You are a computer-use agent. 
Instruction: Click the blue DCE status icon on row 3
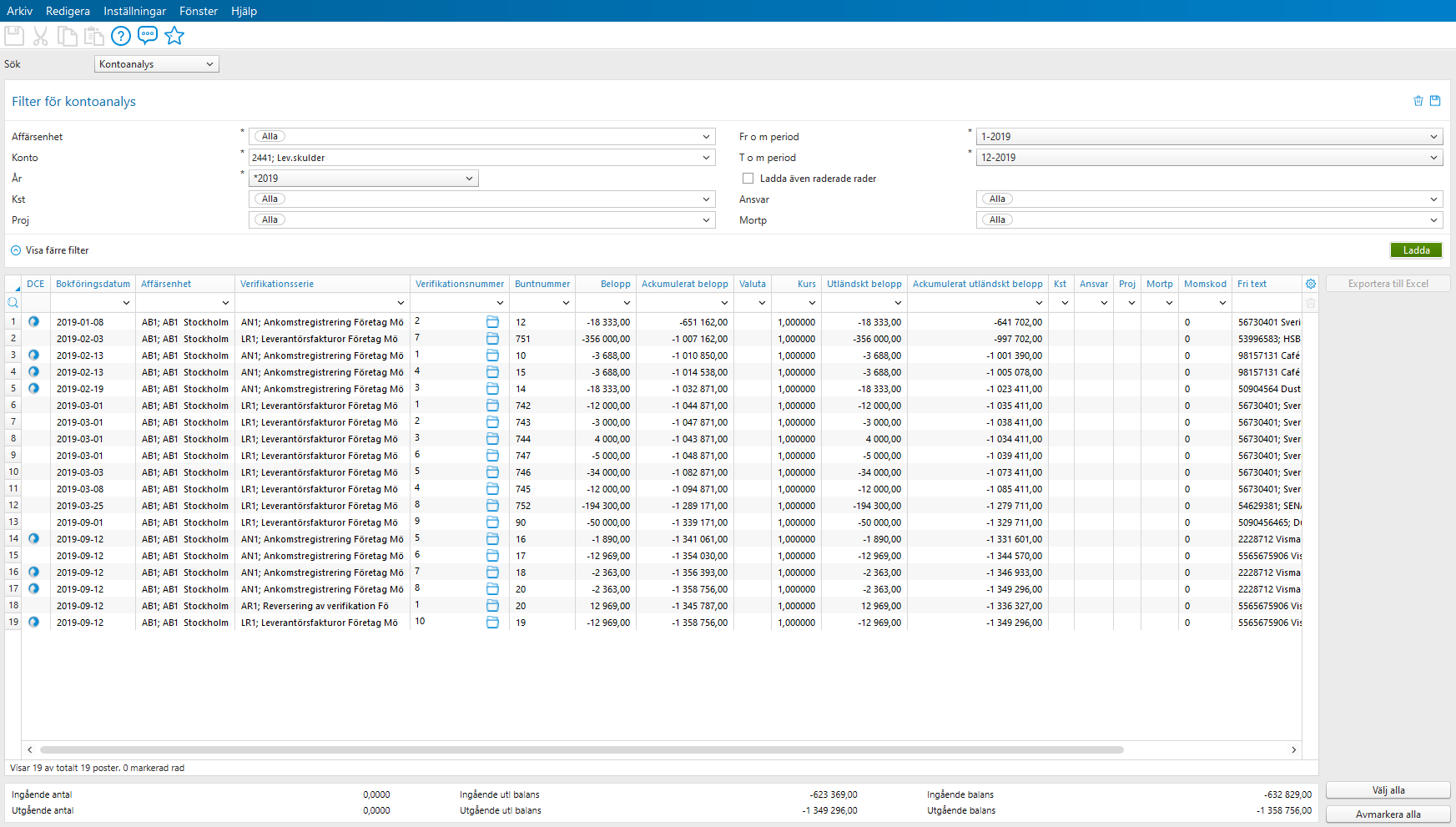[33, 355]
